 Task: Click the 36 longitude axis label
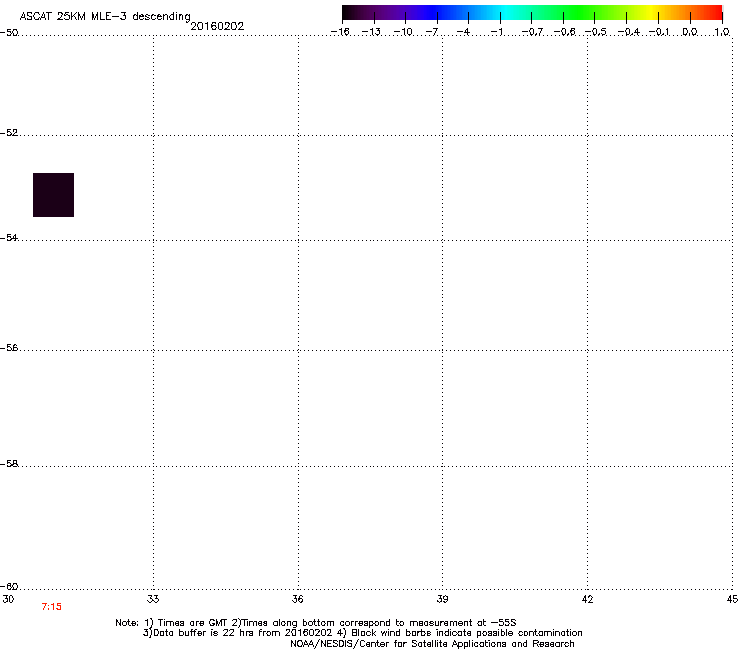(298, 599)
